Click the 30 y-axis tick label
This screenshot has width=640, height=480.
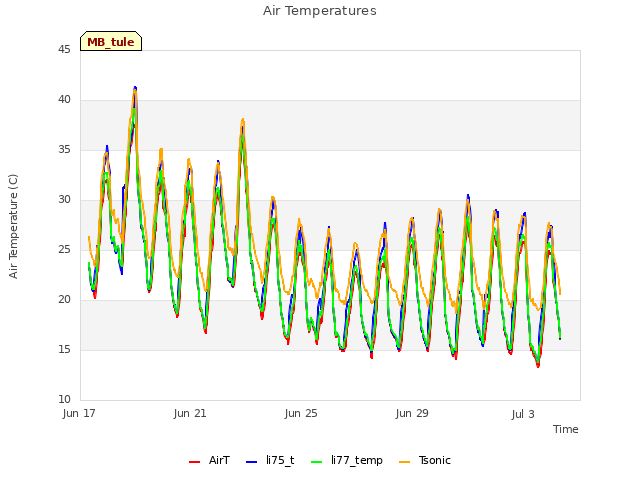tap(64, 199)
